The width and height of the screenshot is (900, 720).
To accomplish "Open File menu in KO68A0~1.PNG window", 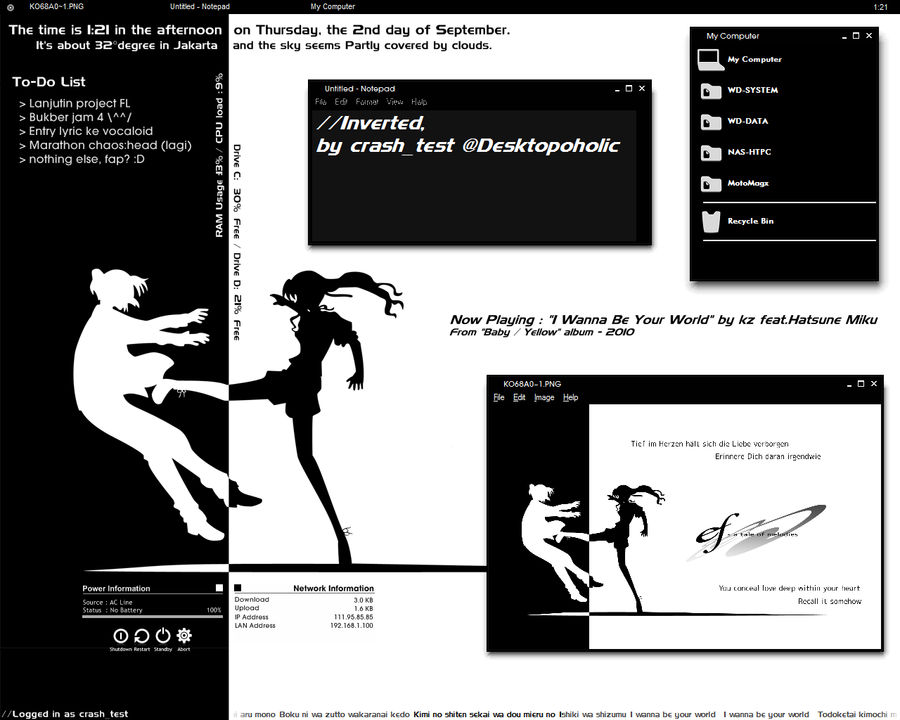I will (499, 397).
